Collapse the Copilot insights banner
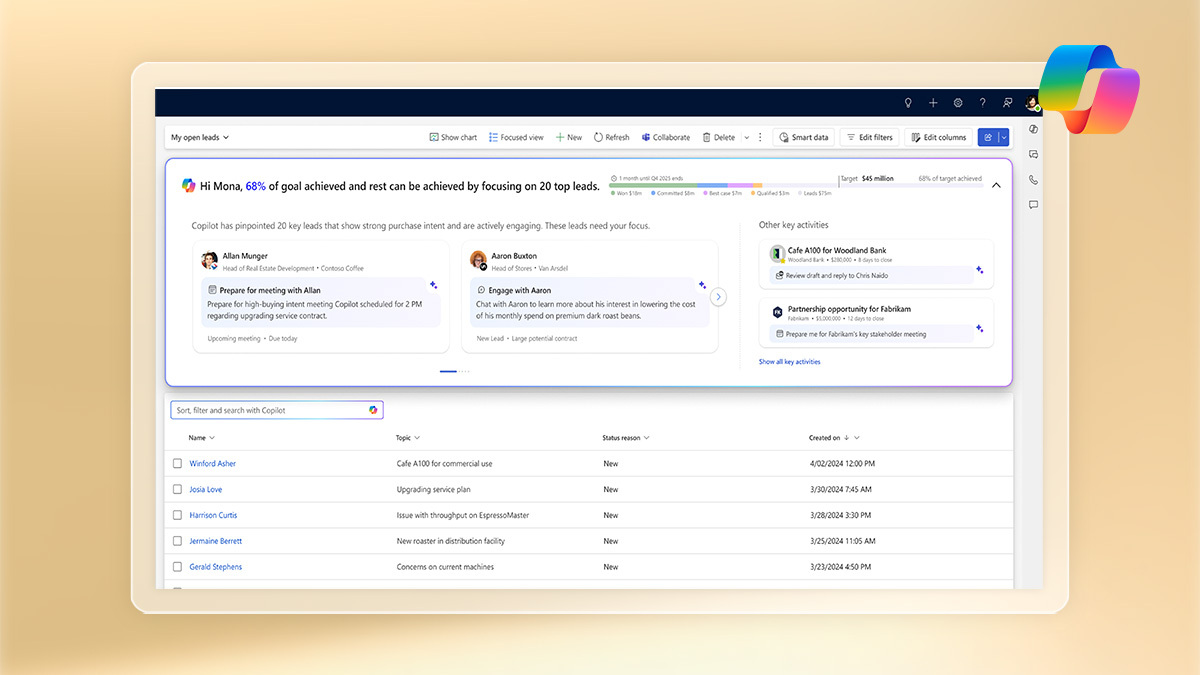1200x675 pixels. (996, 185)
